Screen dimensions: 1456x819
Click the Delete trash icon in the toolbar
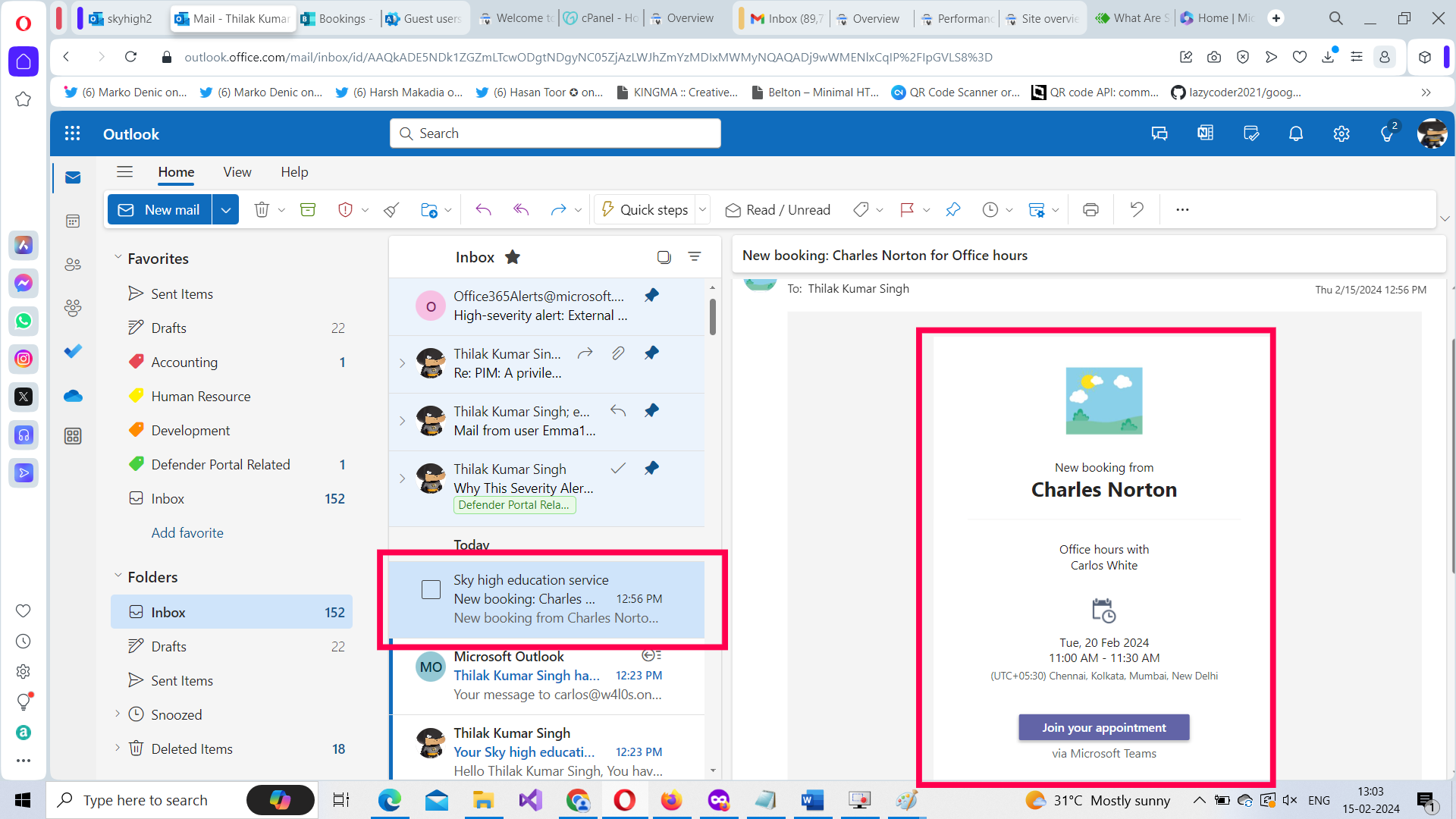[x=261, y=209]
